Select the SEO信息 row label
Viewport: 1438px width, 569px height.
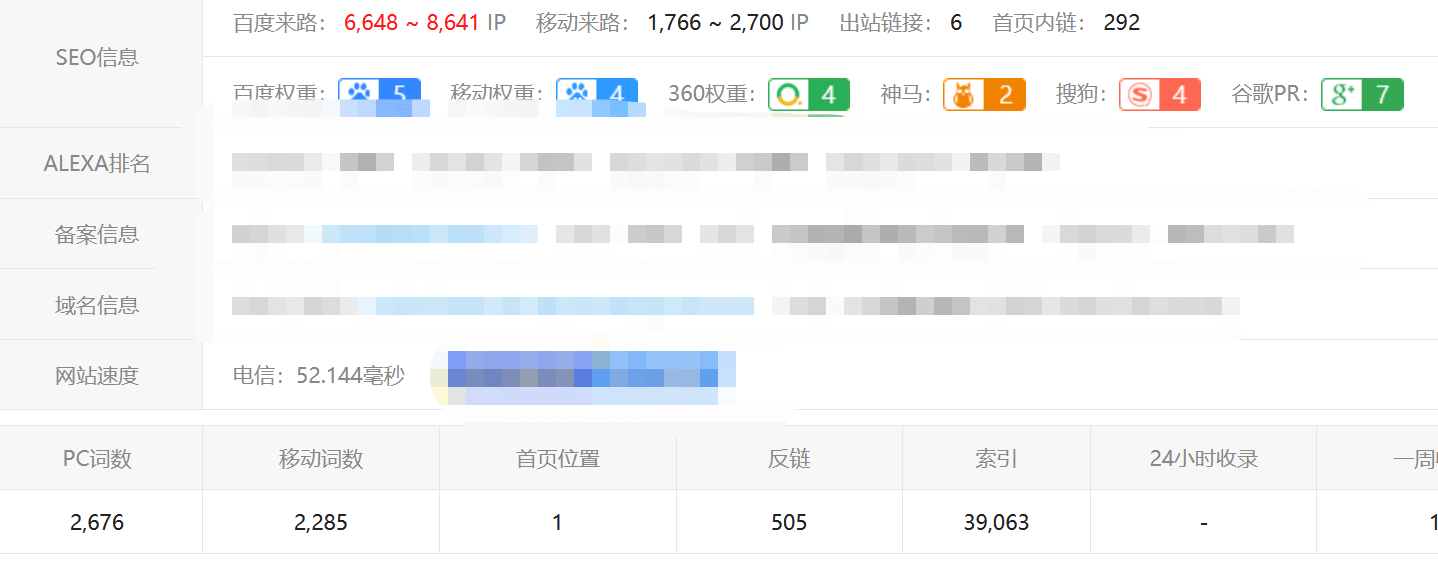(x=97, y=57)
